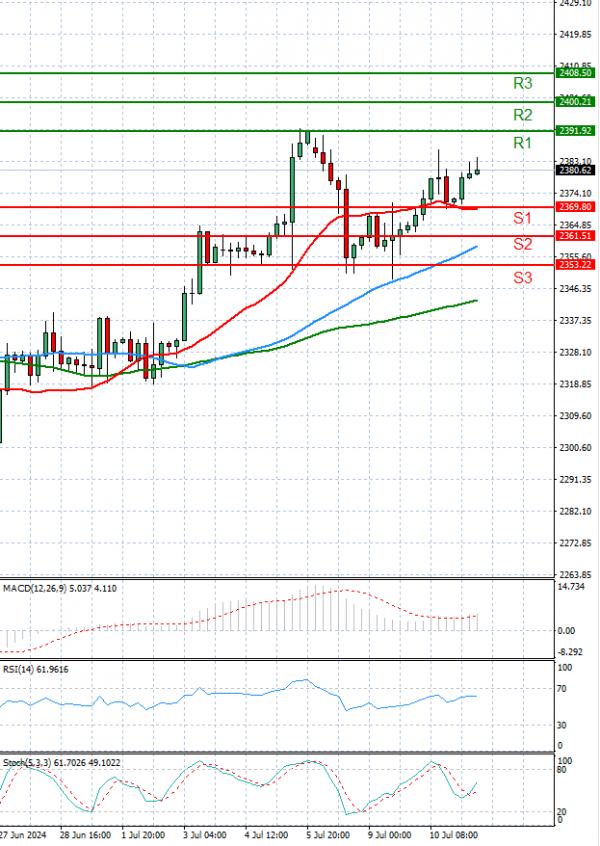Click the MACD scale value 14.734
The width and height of the screenshot is (600, 846).
(571, 587)
